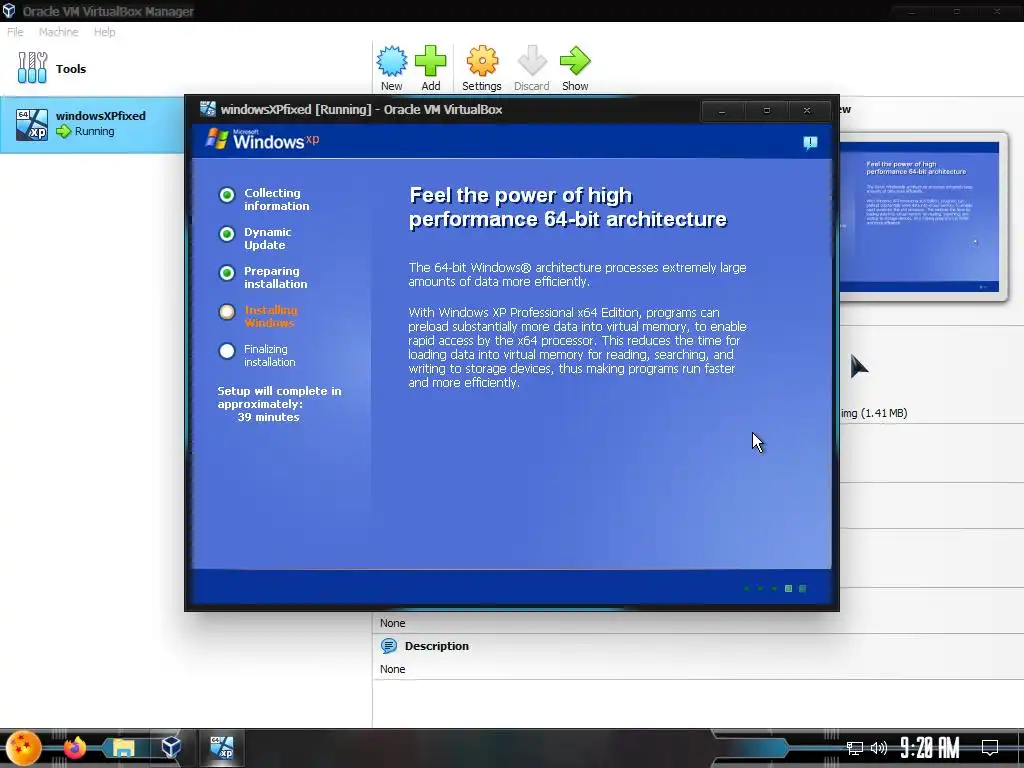Maximize the windowsXPfixed VM window
This screenshot has height=768, width=1024.
(767, 111)
